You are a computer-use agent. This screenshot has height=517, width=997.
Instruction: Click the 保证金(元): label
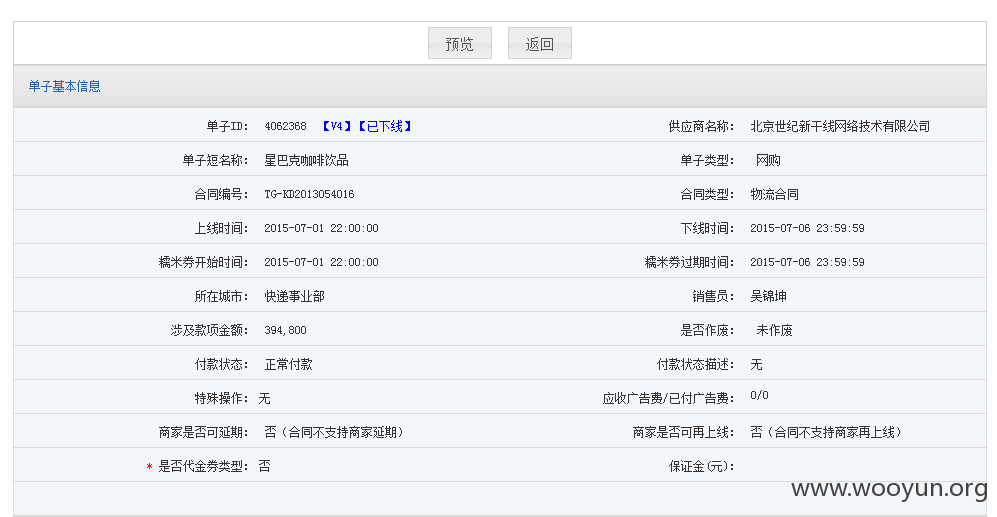pos(701,467)
